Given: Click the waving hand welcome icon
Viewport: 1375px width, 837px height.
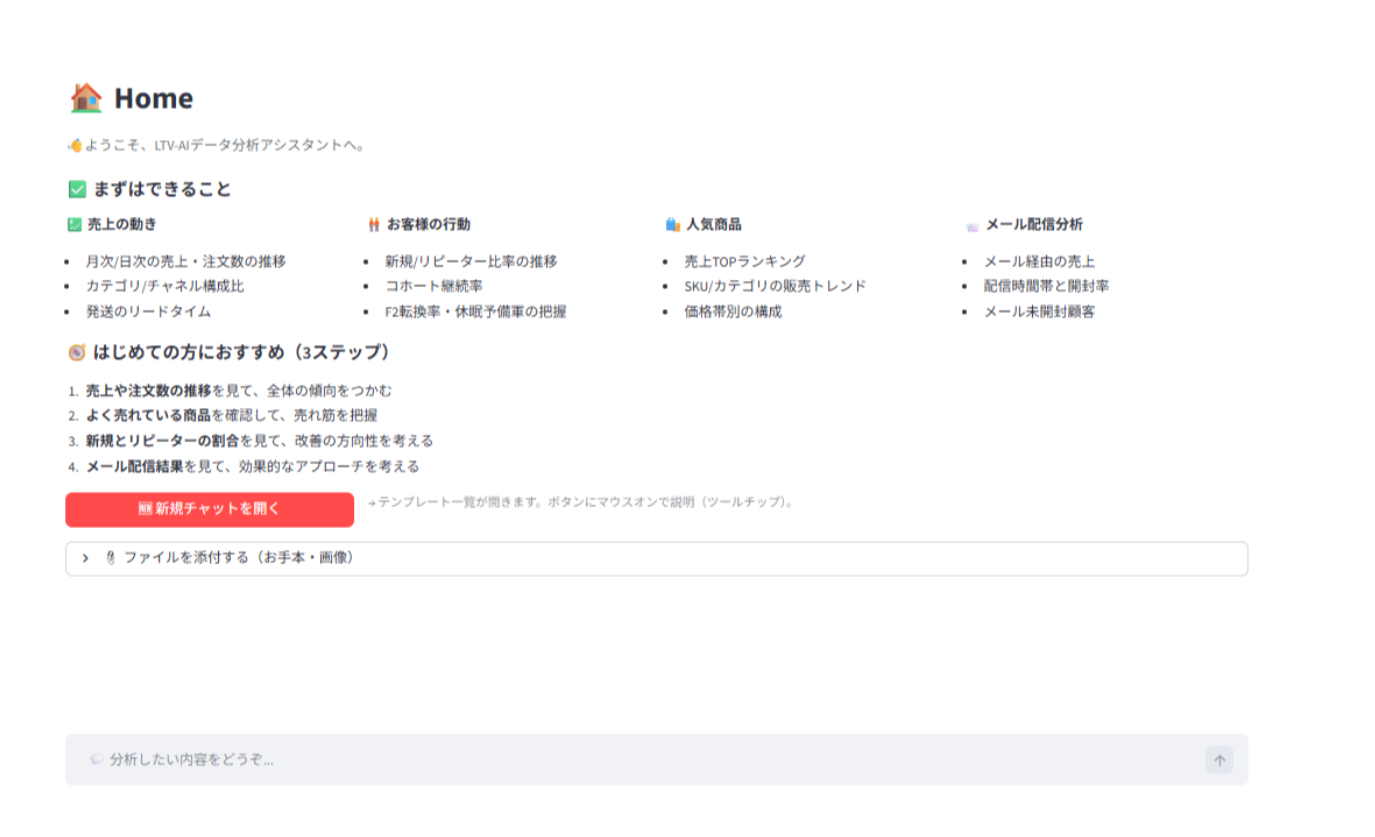Looking at the screenshot, I should 74,146.
